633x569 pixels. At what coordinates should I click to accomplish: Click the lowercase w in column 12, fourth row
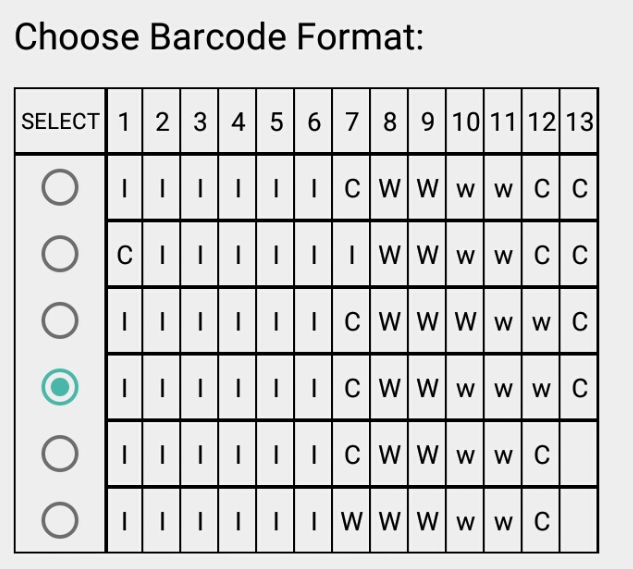[541, 388]
